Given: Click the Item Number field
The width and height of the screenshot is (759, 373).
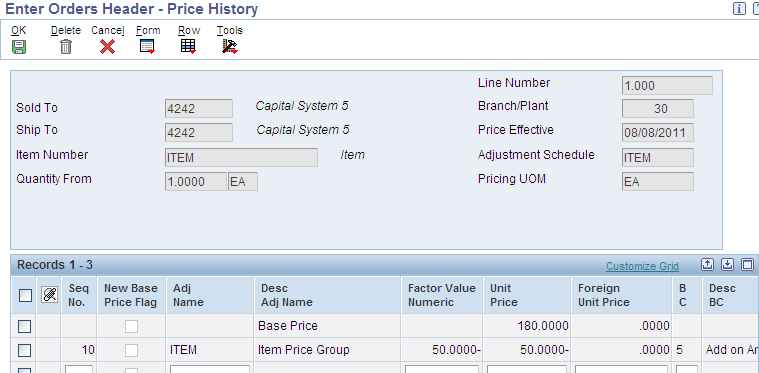Looking at the screenshot, I should (x=241, y=158).
